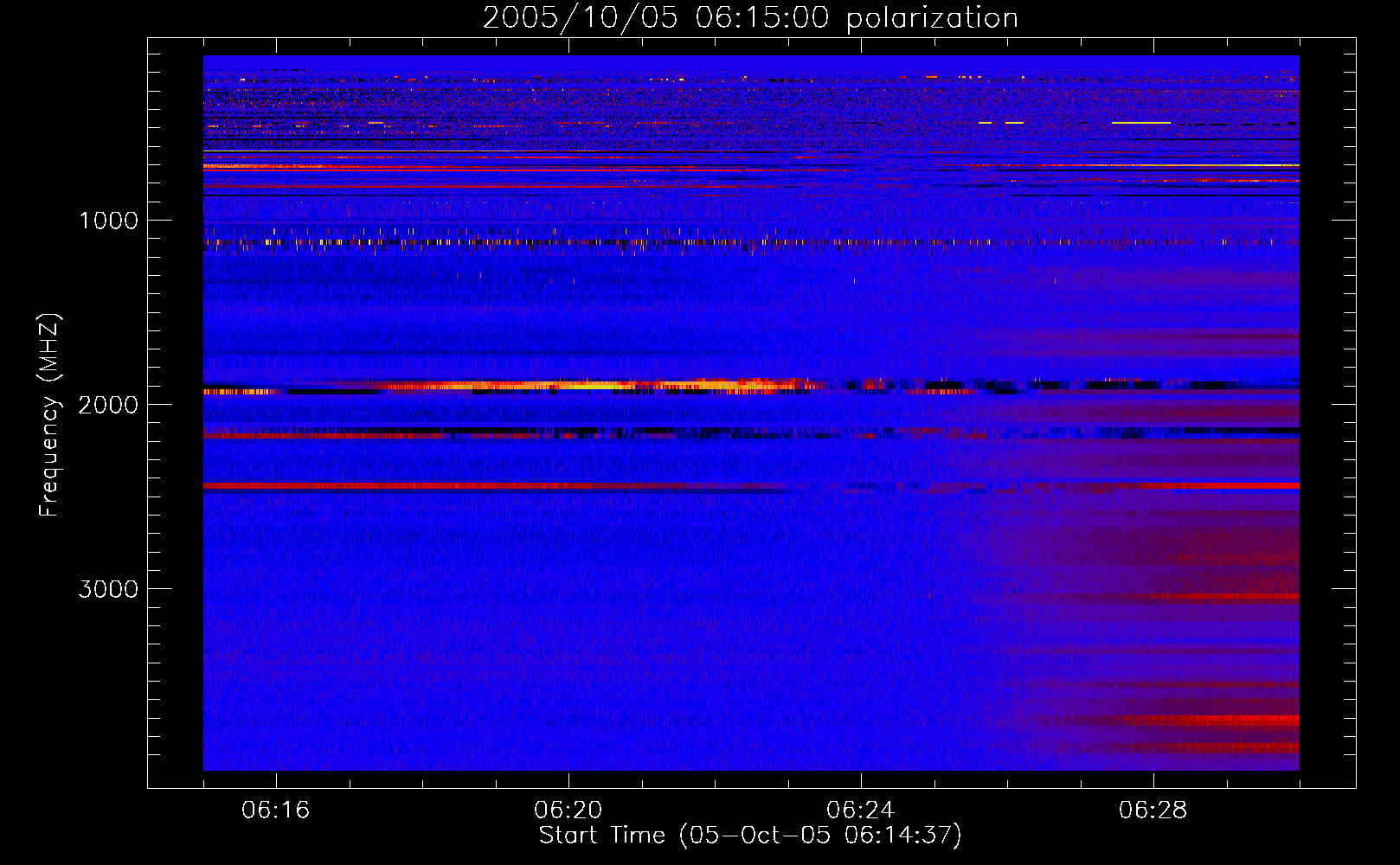Screen dimensions: 1400x865
Task: Click the 06:16 time tick label
Action: [275, 811]
